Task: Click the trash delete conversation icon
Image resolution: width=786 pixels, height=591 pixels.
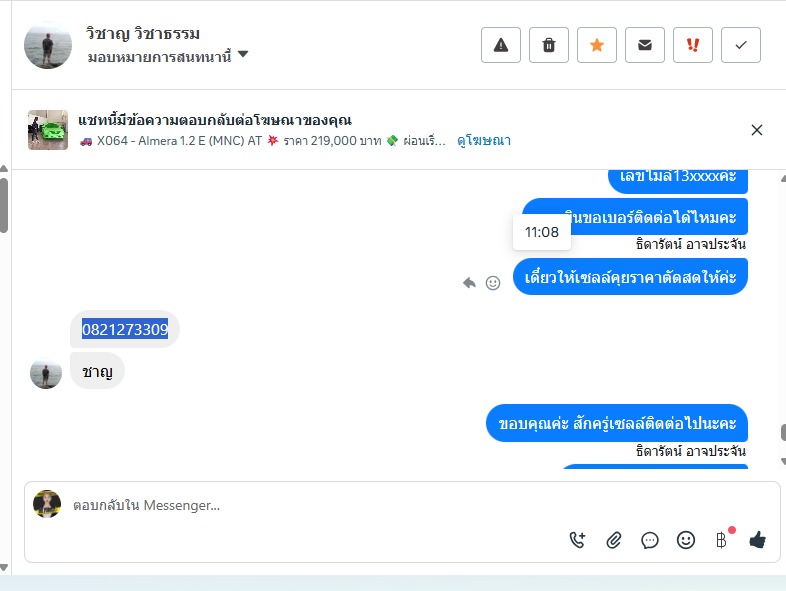Action: 549,45
